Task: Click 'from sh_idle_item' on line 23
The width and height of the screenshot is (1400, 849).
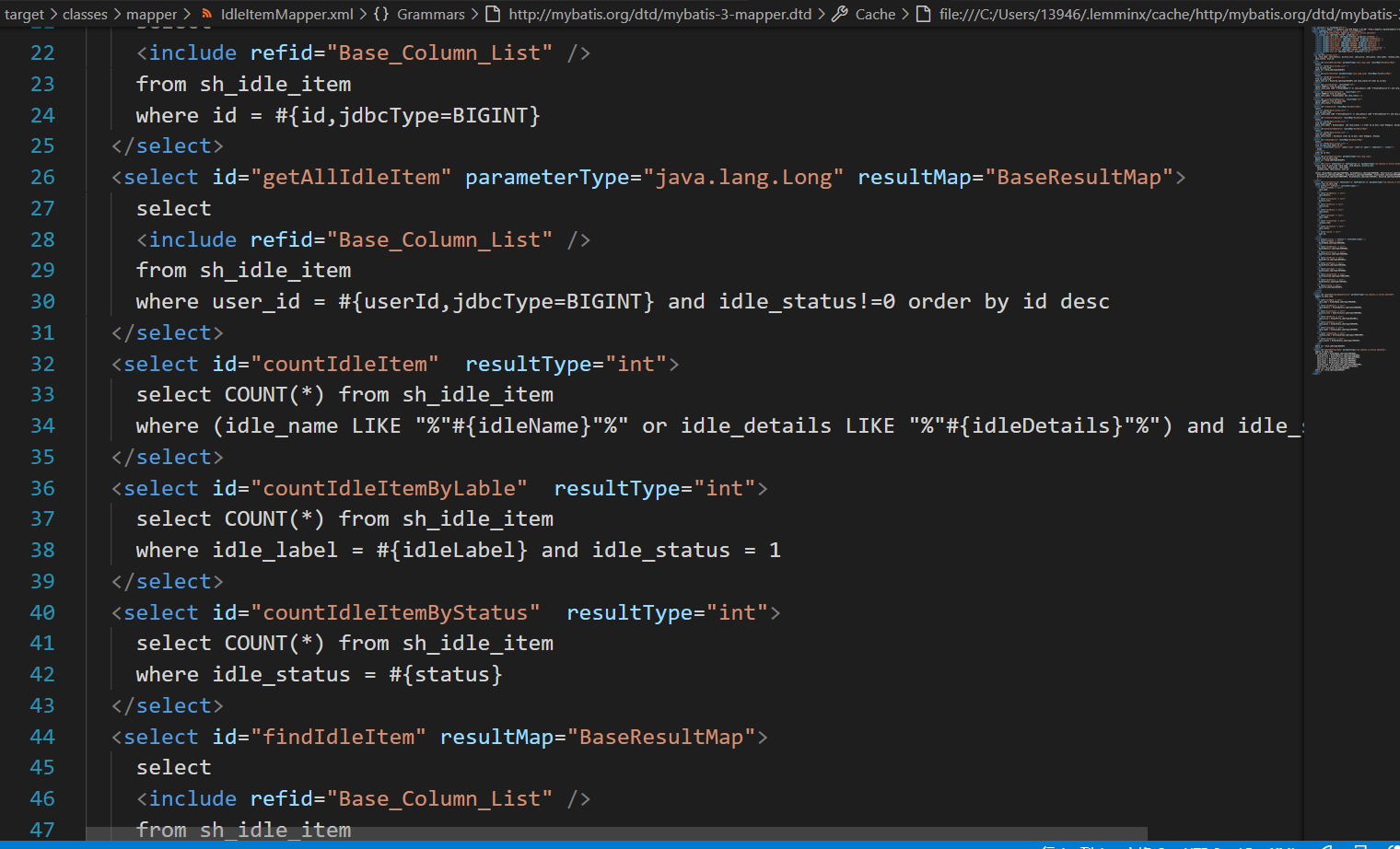Action: coord(243,85)
